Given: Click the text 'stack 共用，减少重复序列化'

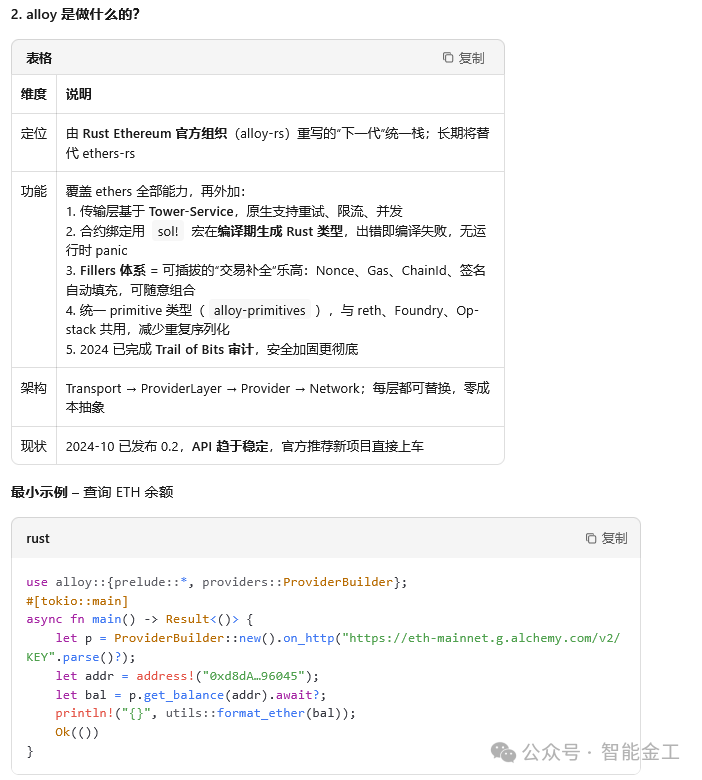Looking at the screenshot, I should (148, 329).
